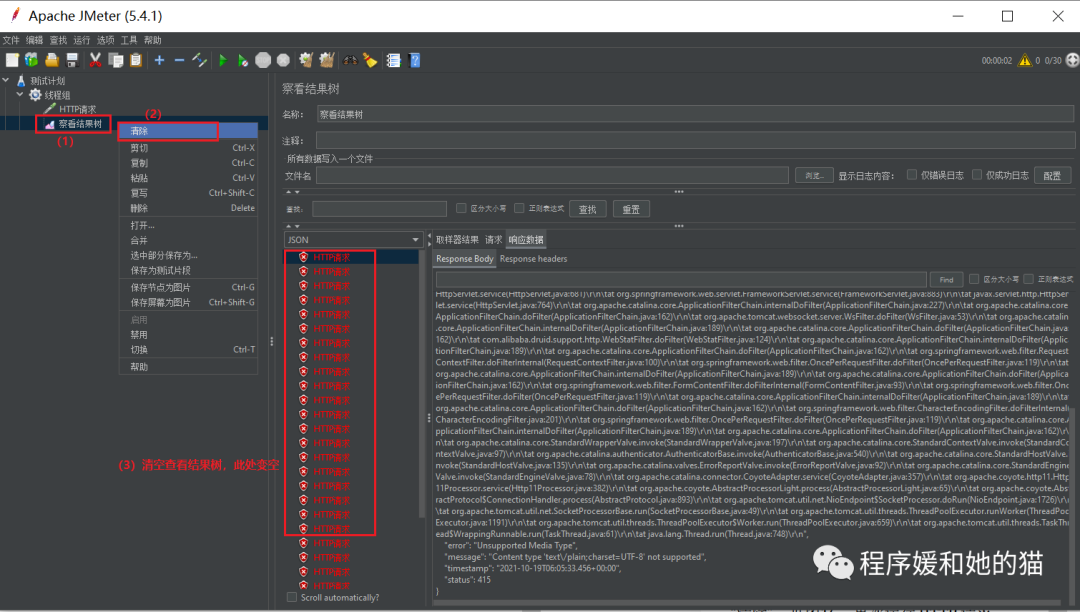Viewport: 1080px width, 612px height.
Task: Switch to 响应数据 tab
Action: pyautogui.click(x=526, y=240)
